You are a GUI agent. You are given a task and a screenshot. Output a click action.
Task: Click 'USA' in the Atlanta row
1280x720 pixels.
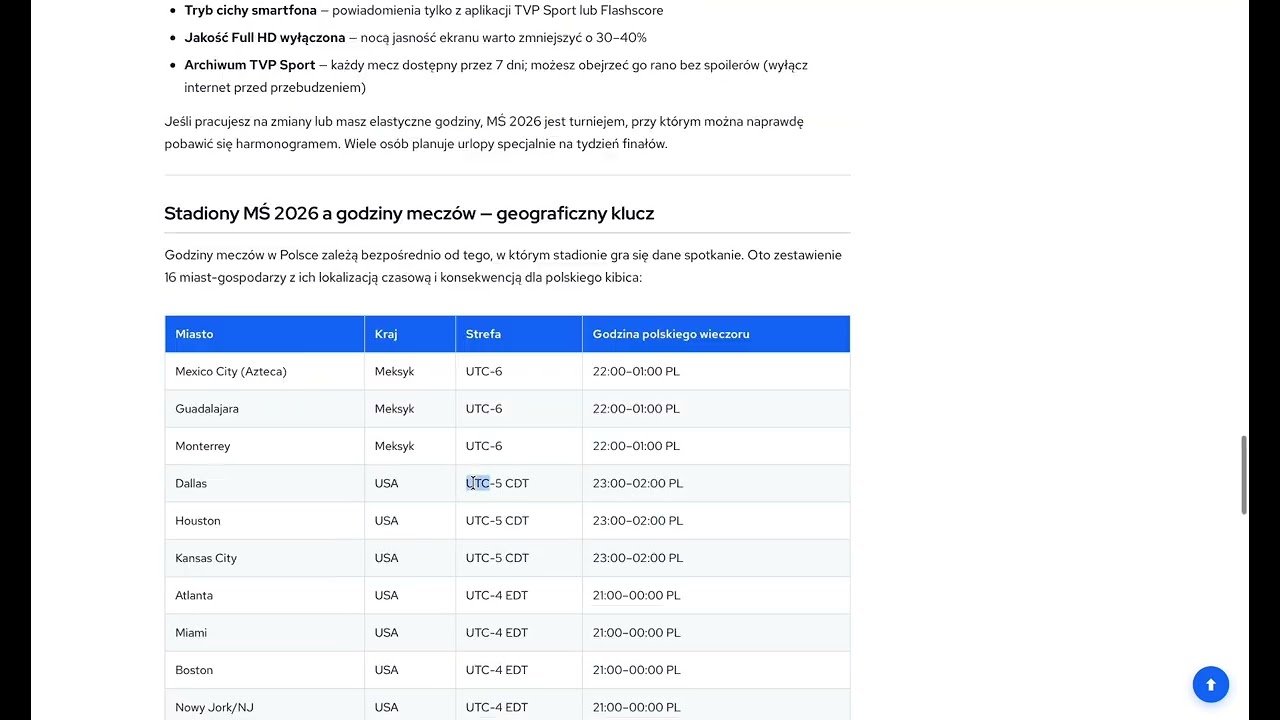coord(387,595)
